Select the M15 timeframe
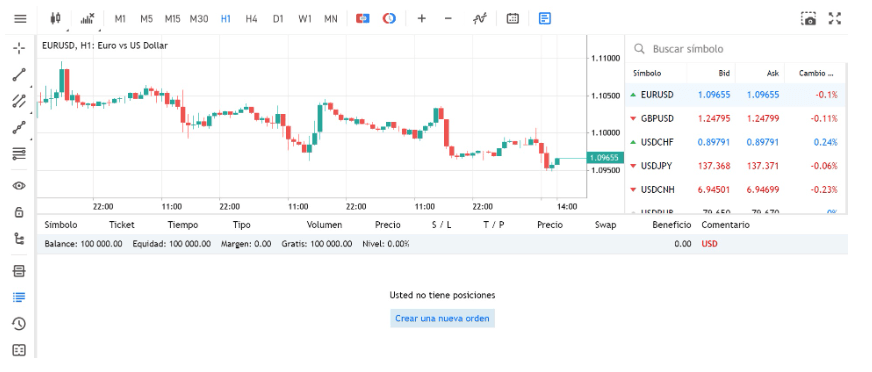The image size is (872, 372). [x=172, y=19]
